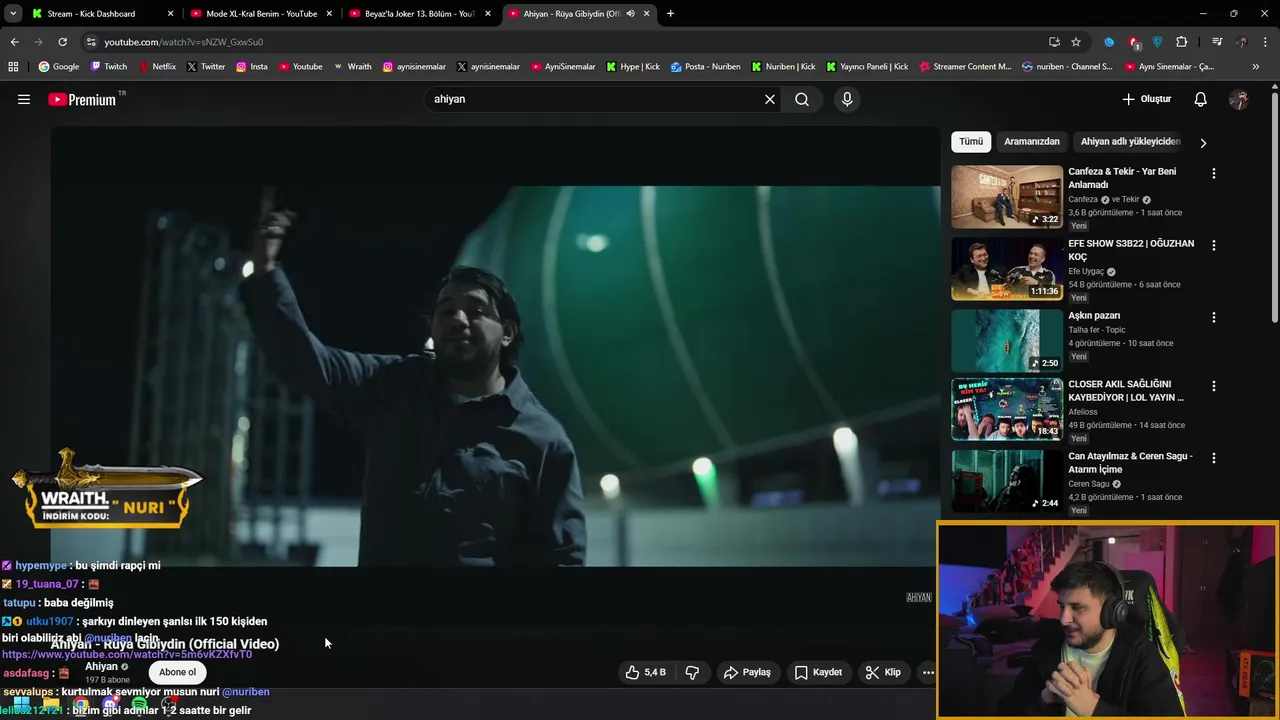Open YouTube notifications bell
Image resolution: width=1280 pixels, height=720 pixels.
pos(1201,99)
